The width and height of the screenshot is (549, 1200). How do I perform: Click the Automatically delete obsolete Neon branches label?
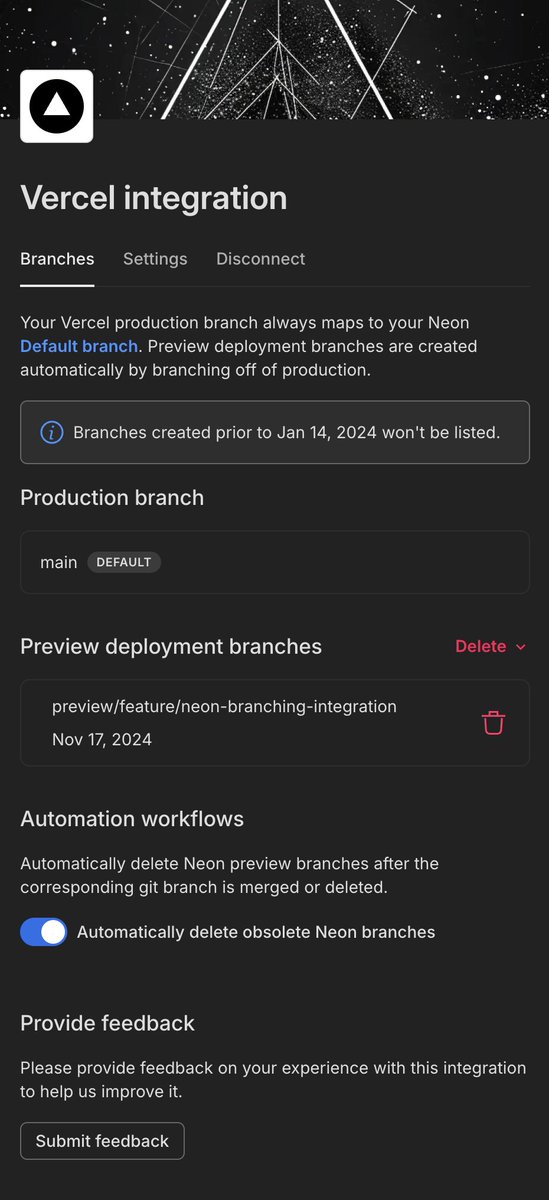click(256, 932)
